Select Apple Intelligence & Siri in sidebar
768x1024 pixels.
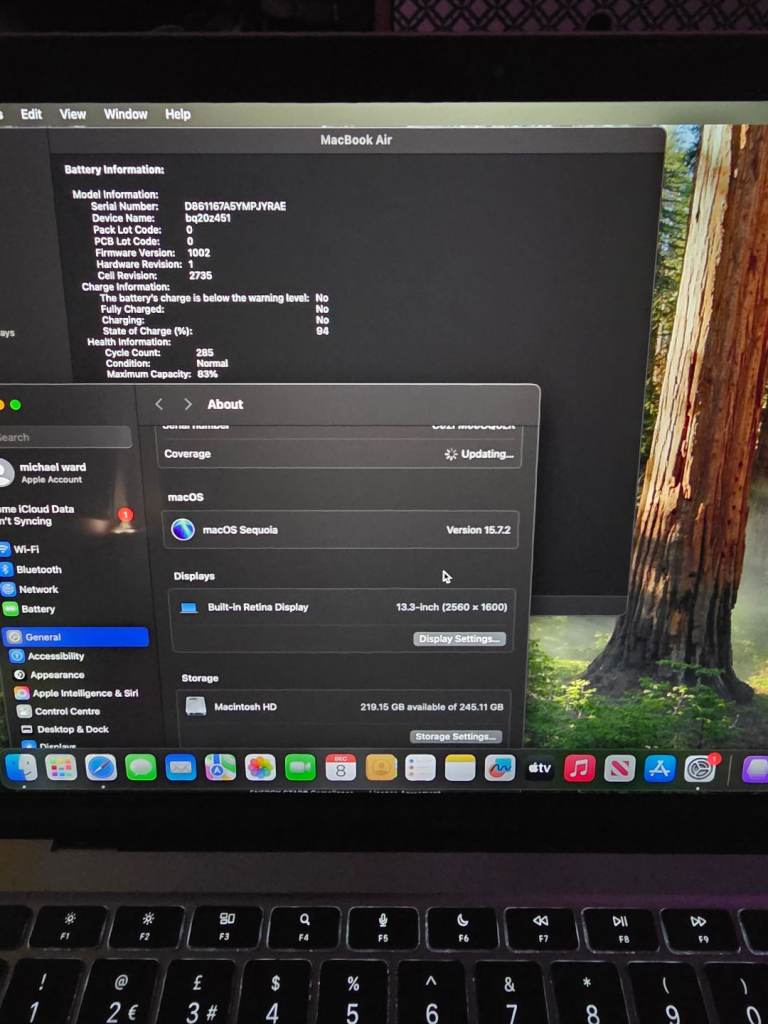point(77,693)
